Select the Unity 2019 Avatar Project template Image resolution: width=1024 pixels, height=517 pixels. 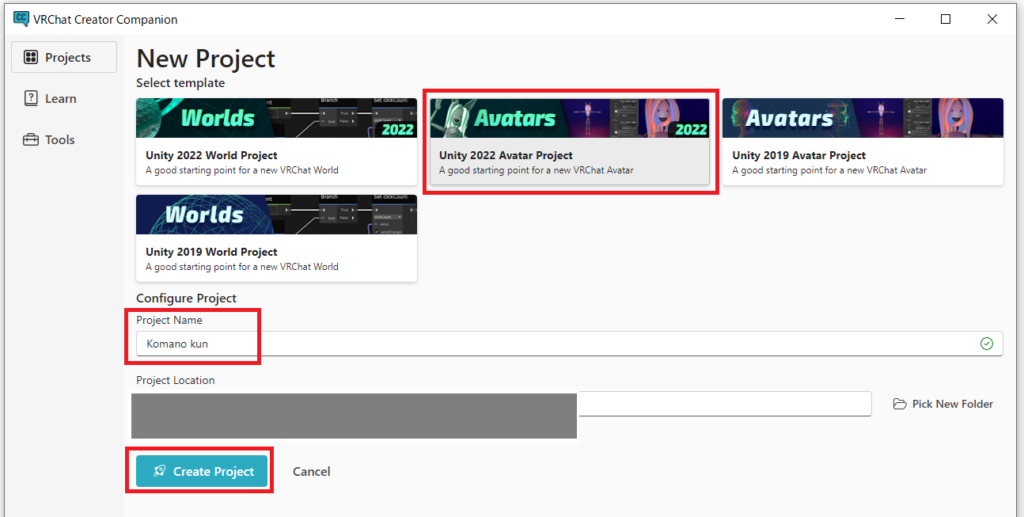tap(863, 142)
